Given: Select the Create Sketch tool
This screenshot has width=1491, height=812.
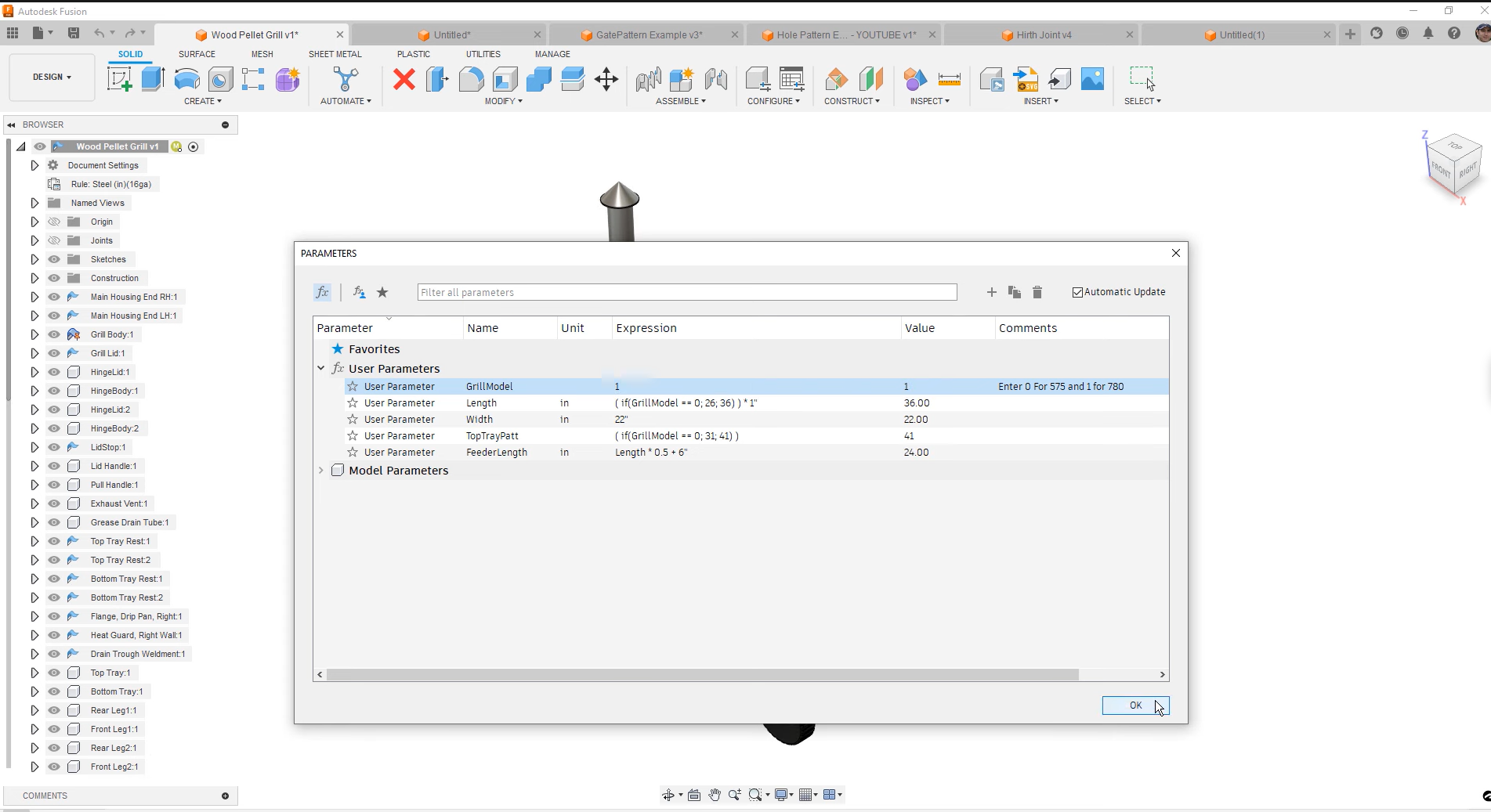Looking at the screenshot, I should tap(119, 79).
